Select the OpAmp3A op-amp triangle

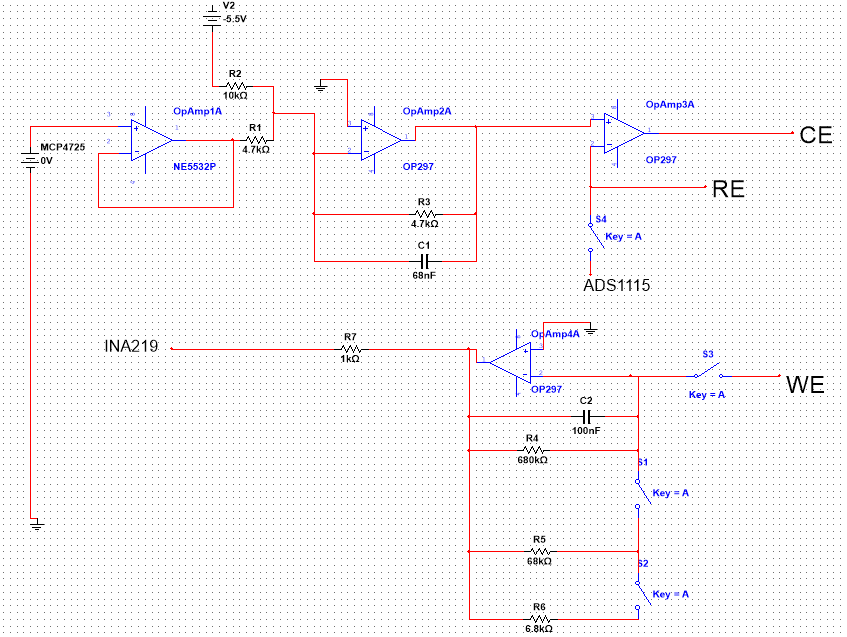pos(624,132)
